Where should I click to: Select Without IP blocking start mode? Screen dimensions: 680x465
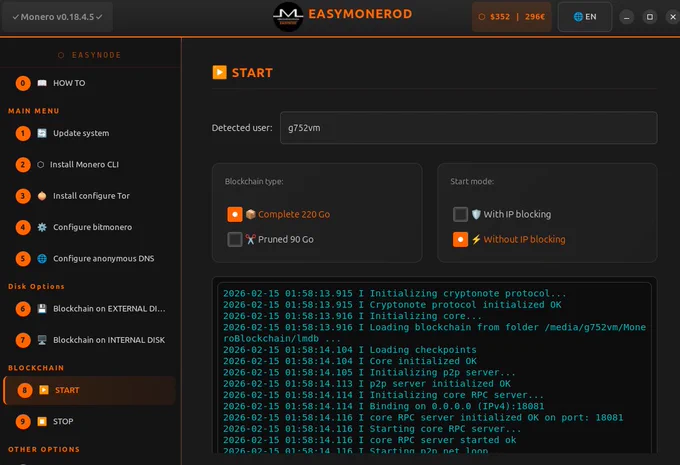coord(460,239)
